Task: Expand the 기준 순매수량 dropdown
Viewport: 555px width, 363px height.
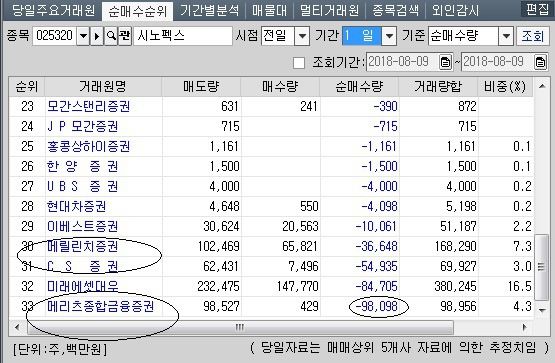Action: [x=506, y=36]
